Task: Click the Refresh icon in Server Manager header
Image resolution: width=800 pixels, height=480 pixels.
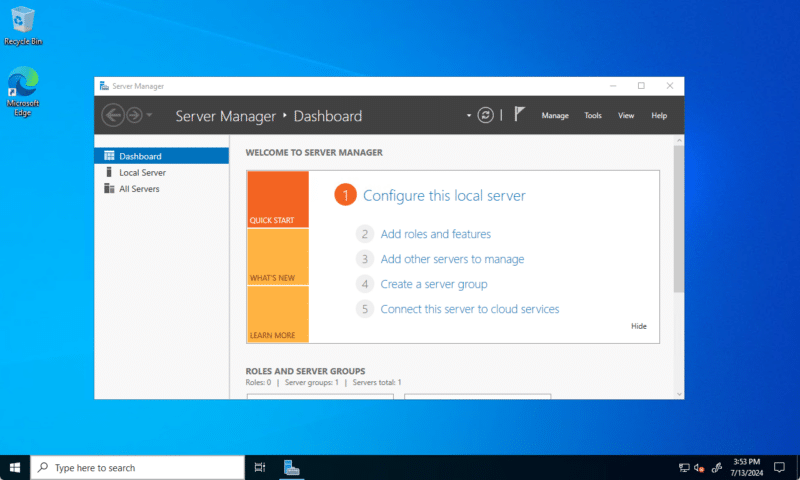Action: [x=486, y=115]
